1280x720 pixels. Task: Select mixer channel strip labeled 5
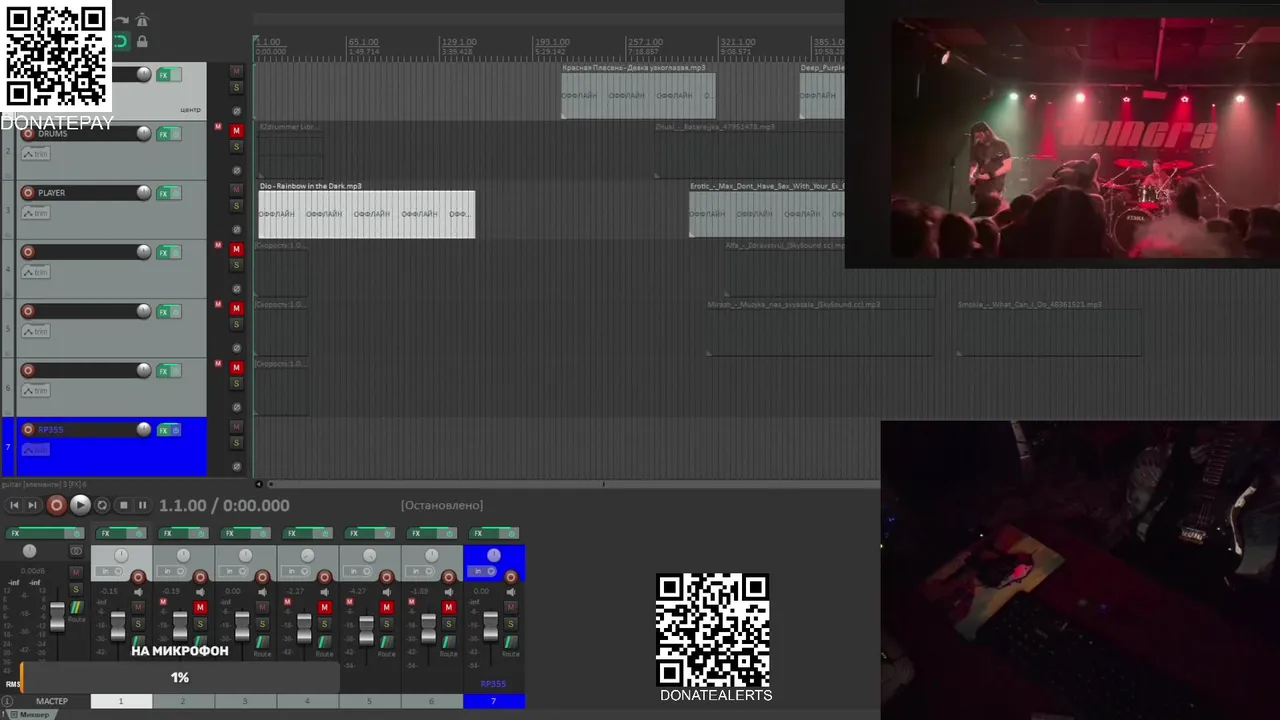point(369,701)
